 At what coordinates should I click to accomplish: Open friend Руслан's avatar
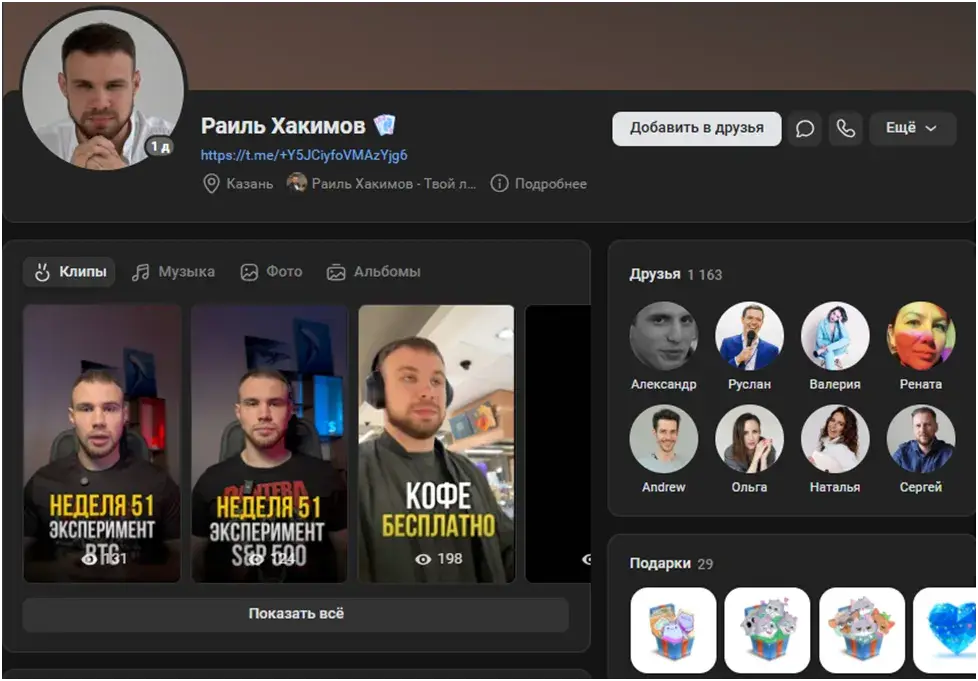click(x=749, y=336)
